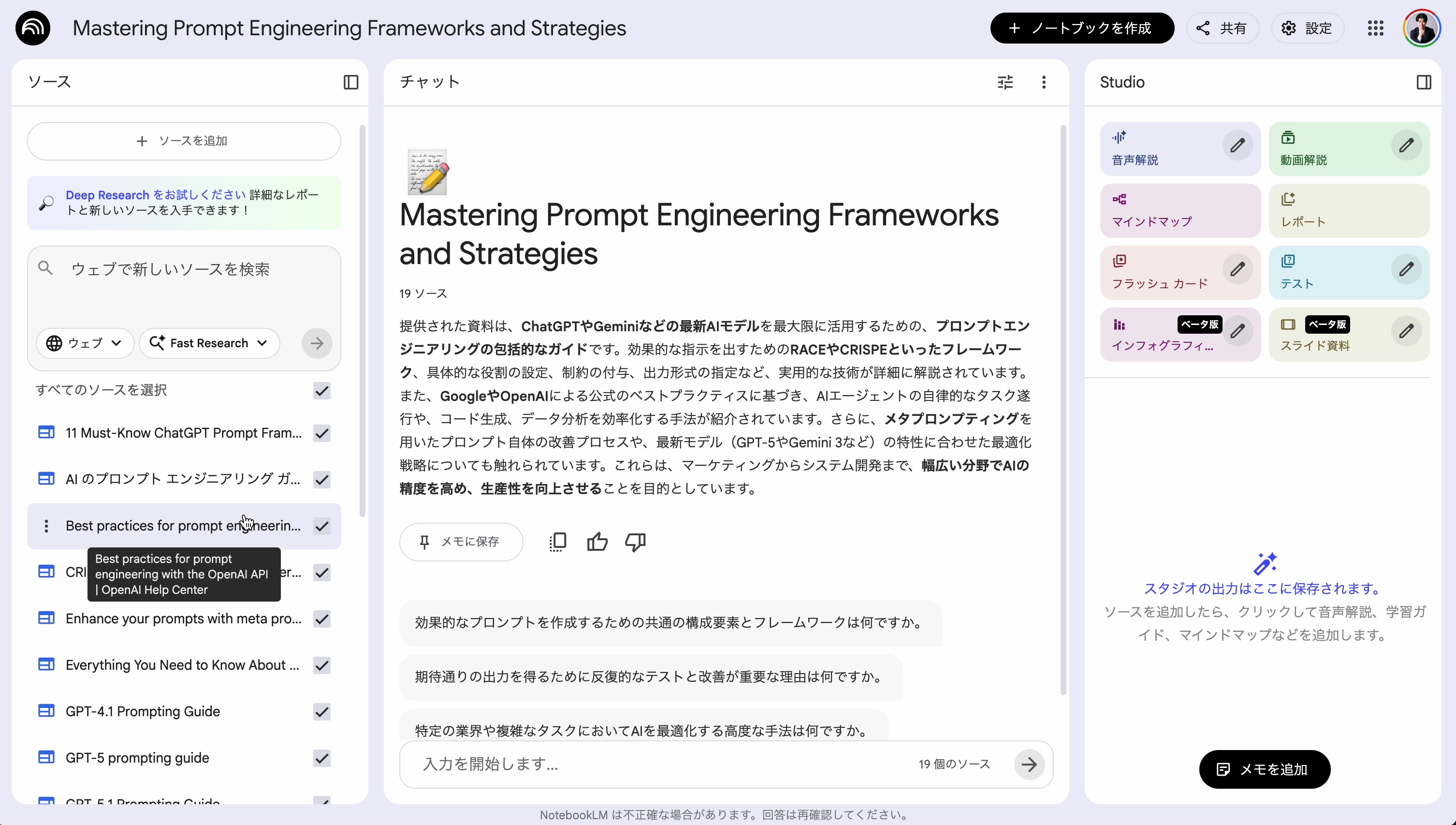The width and height of the screenshot is (1456, 825).
Task: Open the Google apps grid
Action: [x=1376, y=28]
